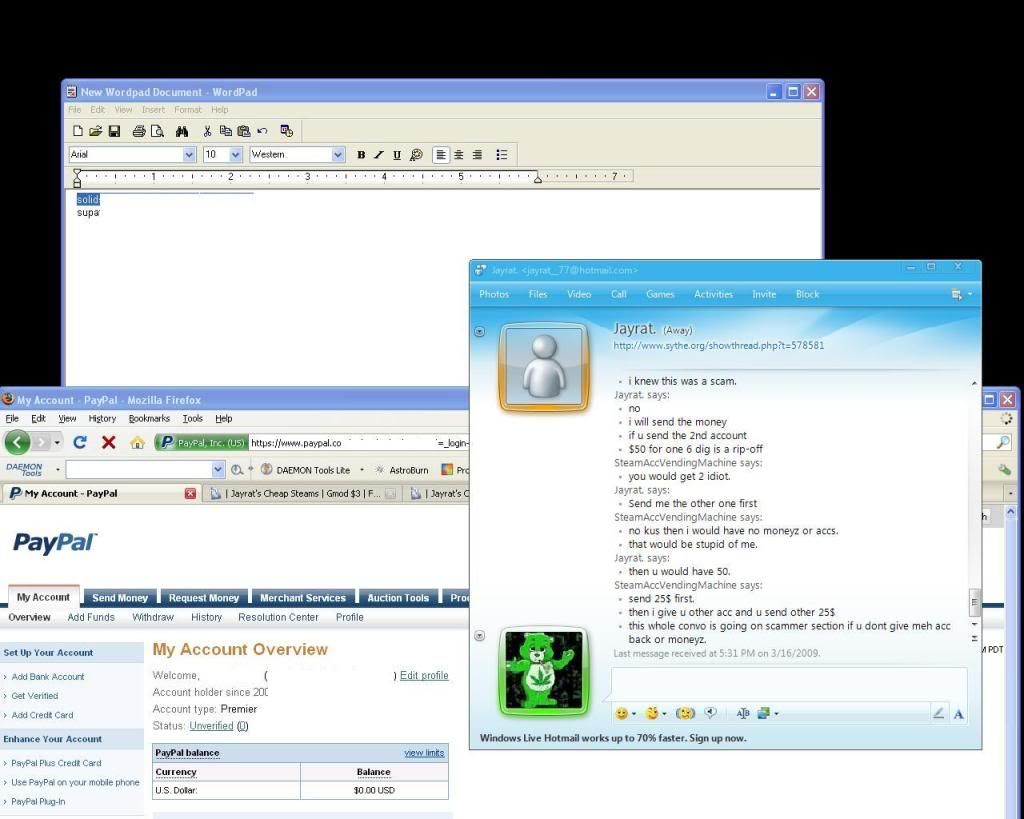Click the Unverified status link
Screen dimensions: 1024x819
(x=211, y=726)
